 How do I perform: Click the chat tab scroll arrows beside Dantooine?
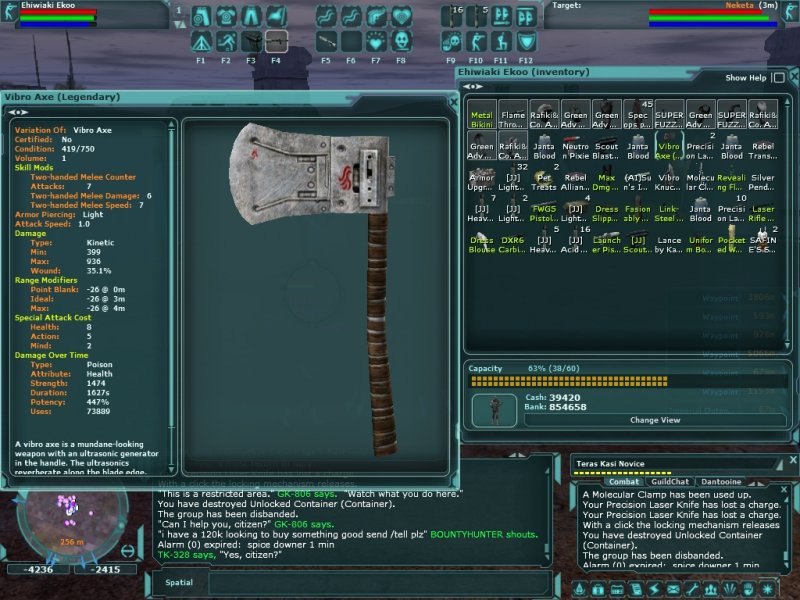pyautogui.click(x=756, y=482)
